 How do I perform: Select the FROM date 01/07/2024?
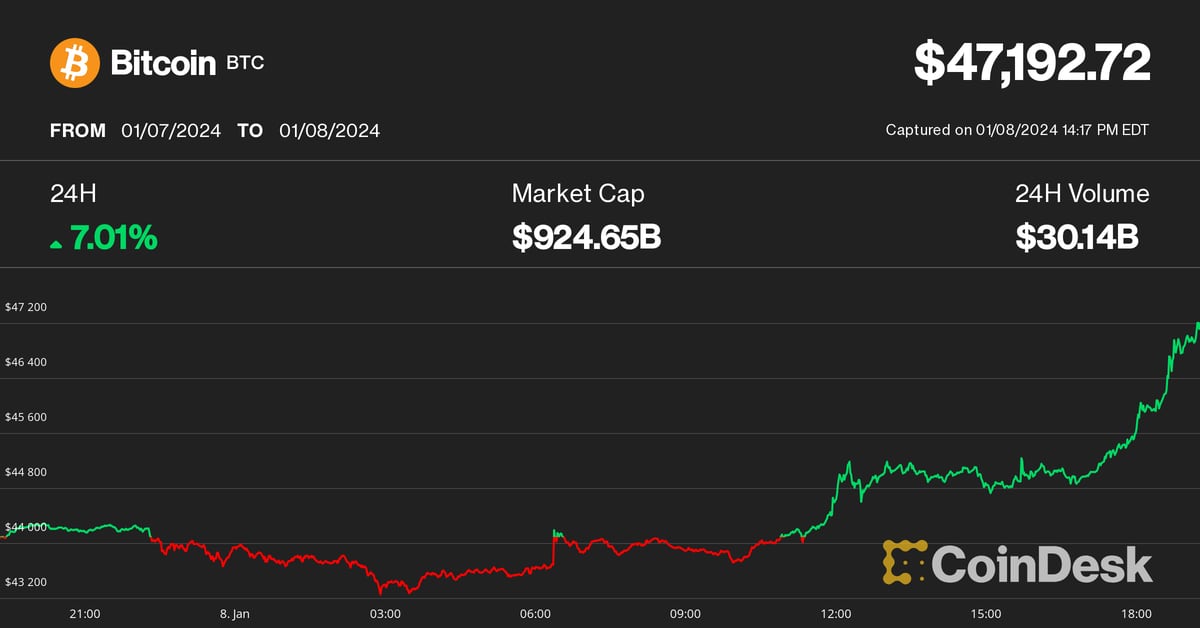[171, 131]
